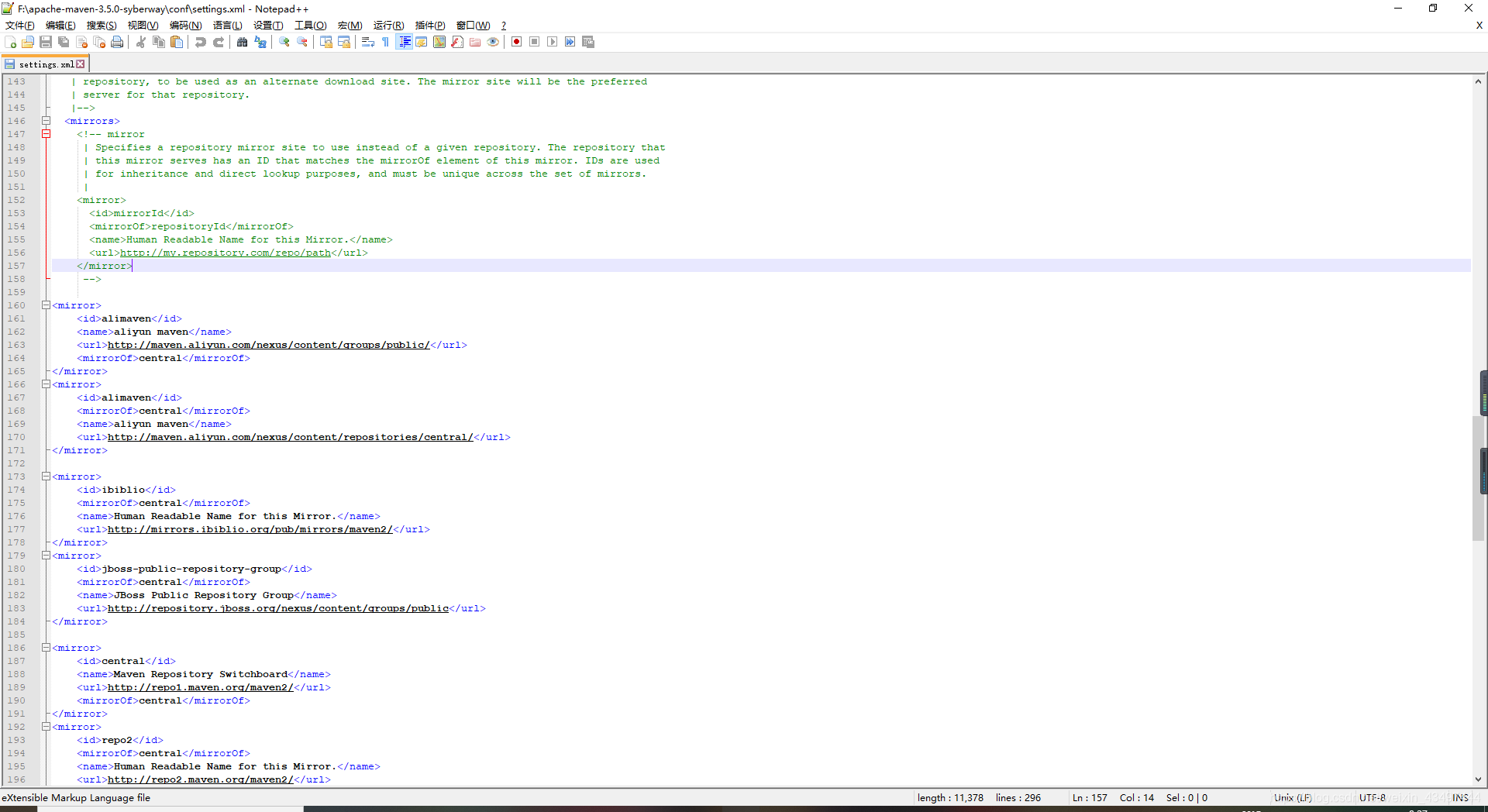This screenshot has width=1488, height=812.
Task: Cut selection using scissors icon
Action: pyautogui.click(x=141, y=42)
